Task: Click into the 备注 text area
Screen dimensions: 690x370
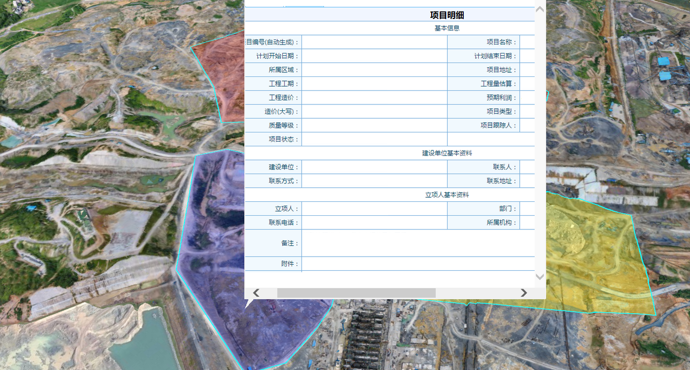Action: (x=418, y=243)
